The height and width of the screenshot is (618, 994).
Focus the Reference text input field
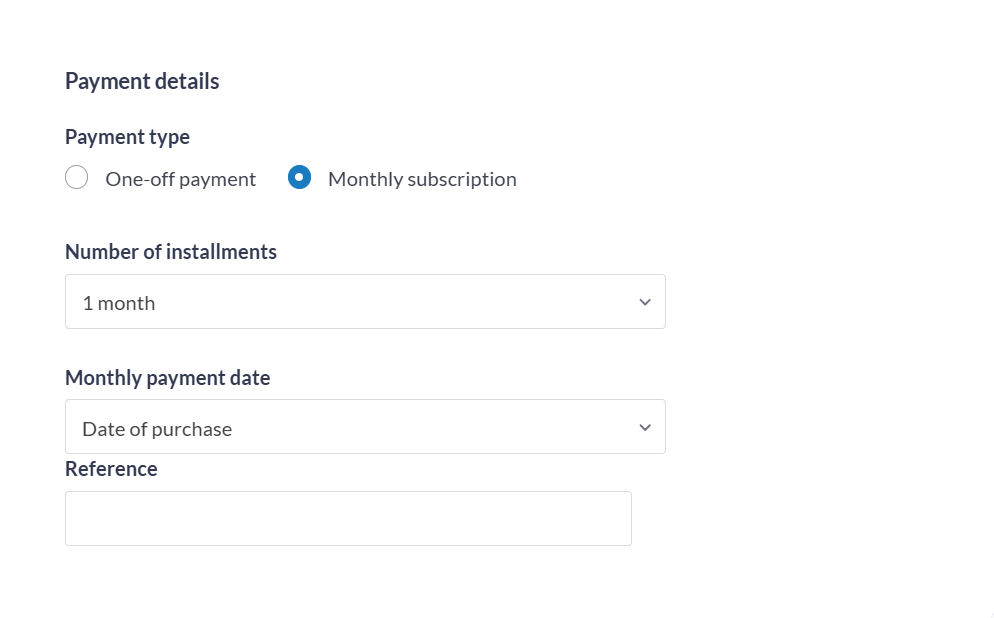coord(348,518)
